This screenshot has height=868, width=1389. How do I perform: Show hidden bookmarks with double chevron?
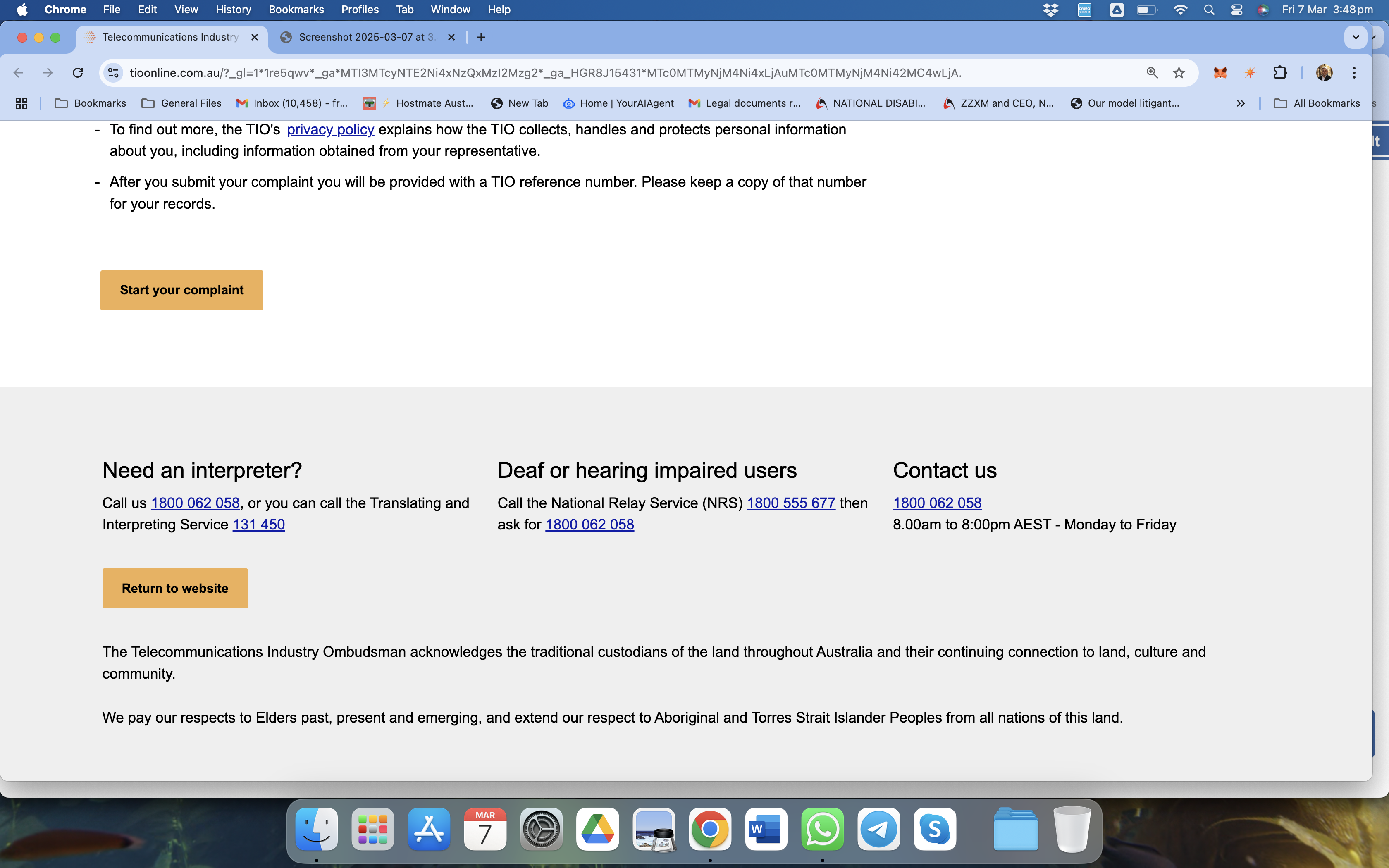coord(1240,103)
